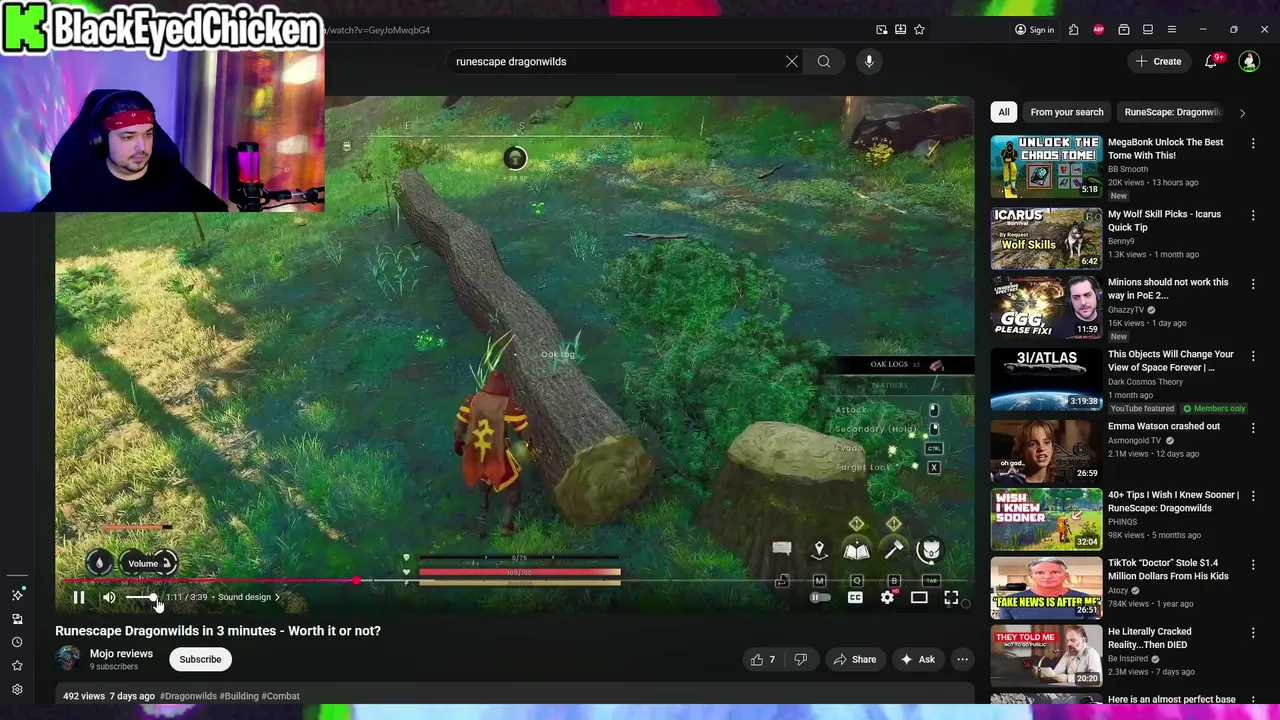Screen dimensions: 1280x720
Task: Toggle the autoplay switch
Action: (x=820, y=598)
